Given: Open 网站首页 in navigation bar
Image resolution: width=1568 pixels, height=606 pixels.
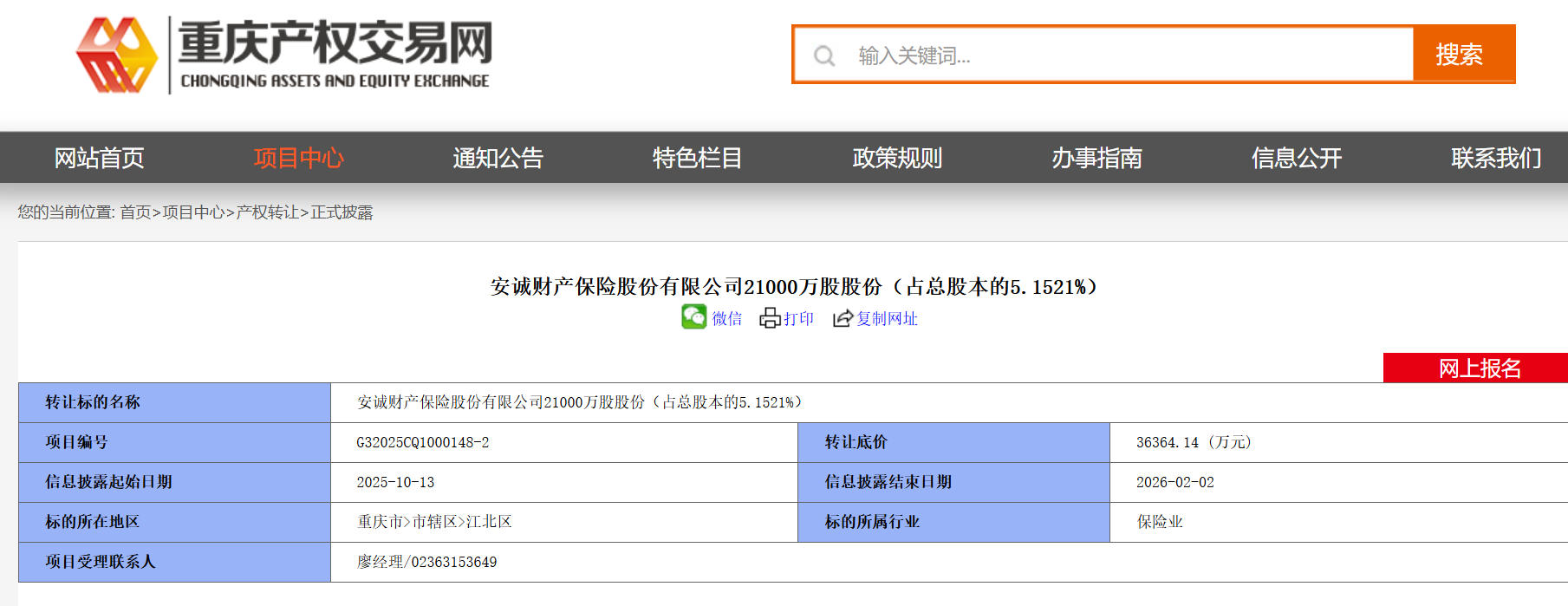Looking at the screenshot, I should [100, 158].
